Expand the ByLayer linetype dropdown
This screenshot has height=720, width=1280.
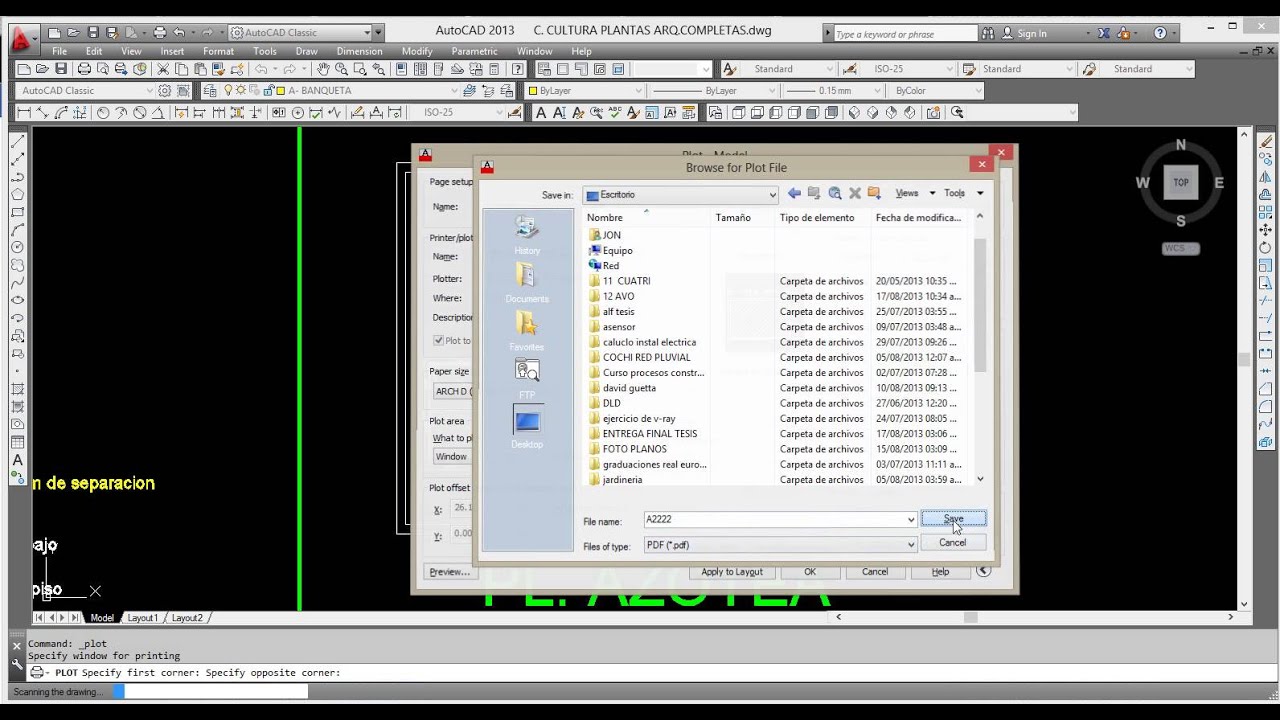pos(770,90)
